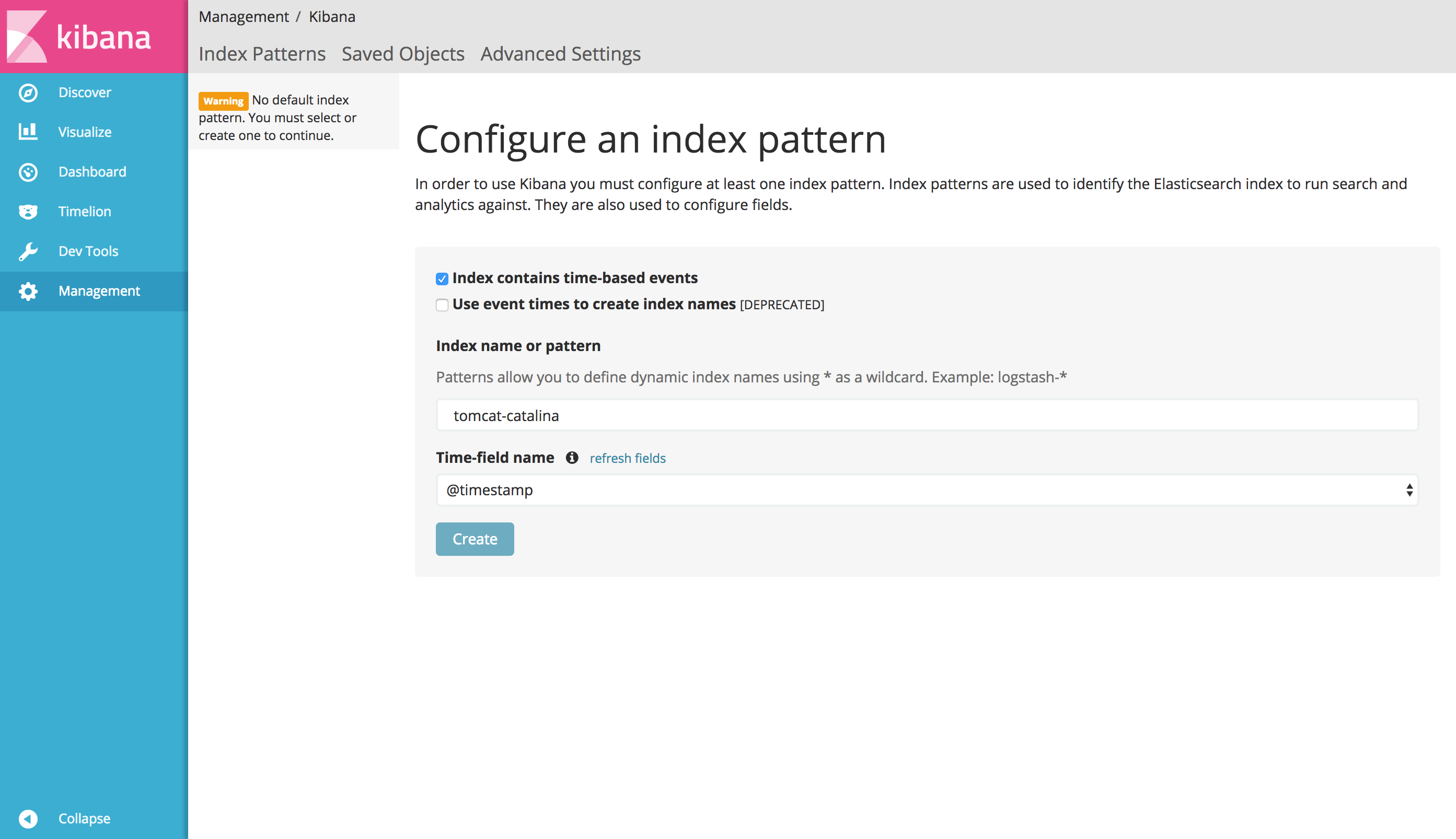Screen dimensions: 1456x839
Task: Click the Discover navigation icon
Action: pyautogui.click(x=27, y=92)
